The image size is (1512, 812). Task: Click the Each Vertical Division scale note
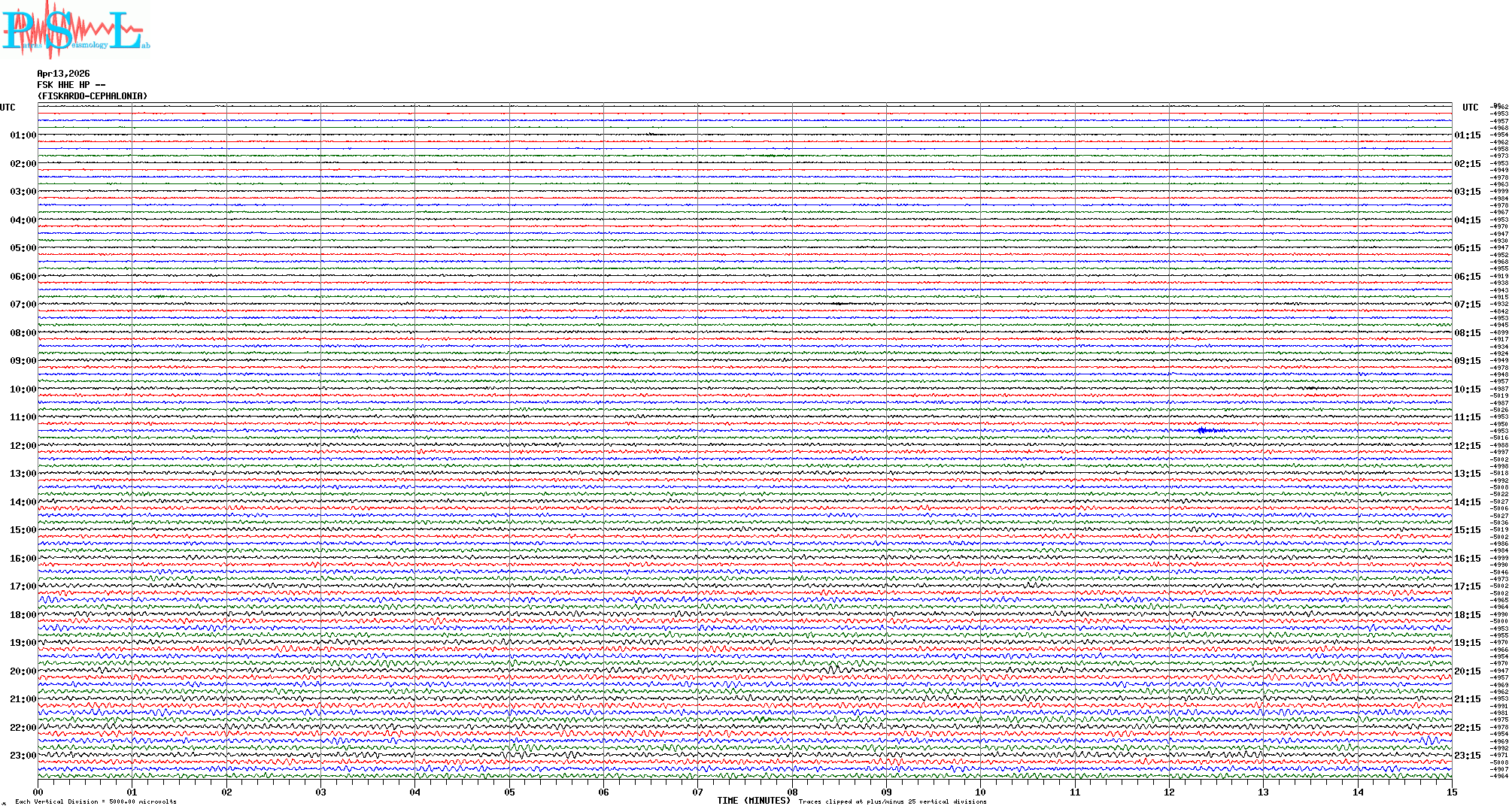pyautogui.click(x=96, y=801)
